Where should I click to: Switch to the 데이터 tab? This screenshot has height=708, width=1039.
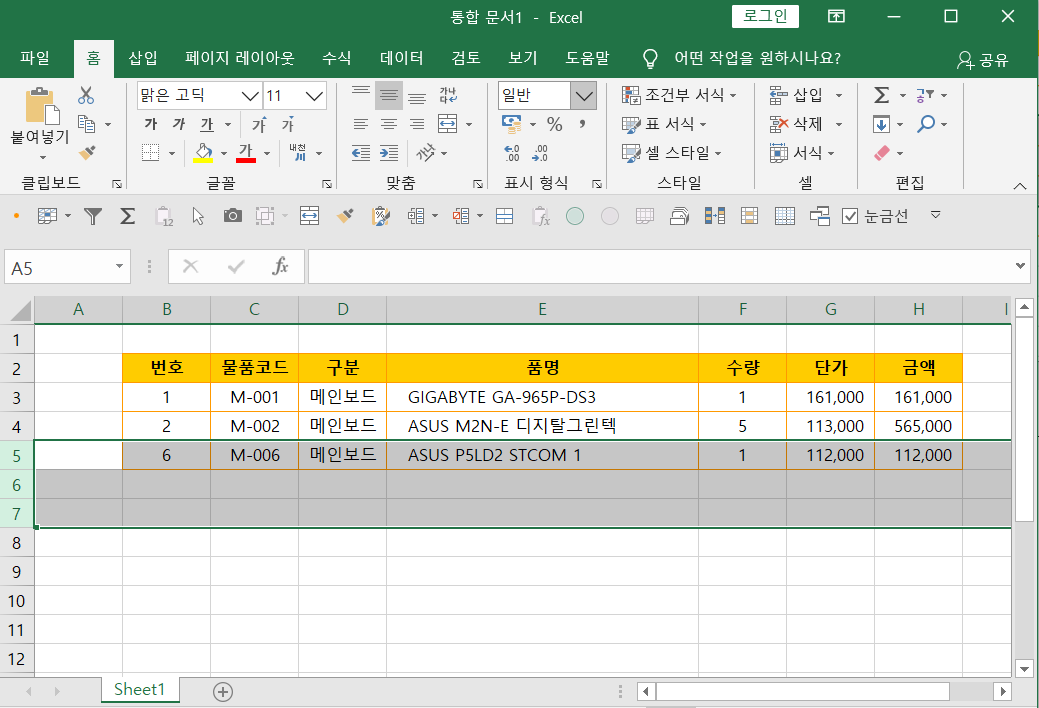pyautogui.click(x=402, y=58)
